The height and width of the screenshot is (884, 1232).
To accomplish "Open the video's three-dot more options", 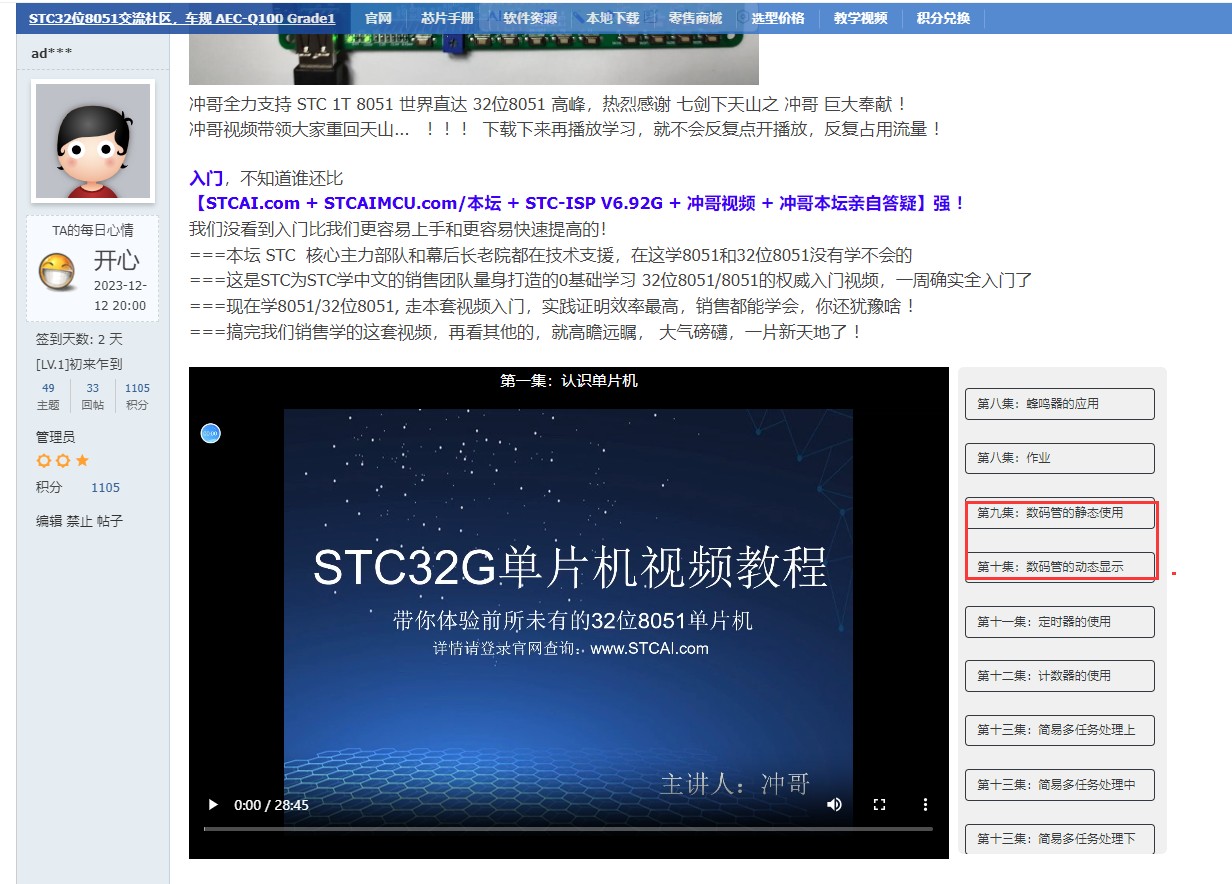I will pos(926,804).
